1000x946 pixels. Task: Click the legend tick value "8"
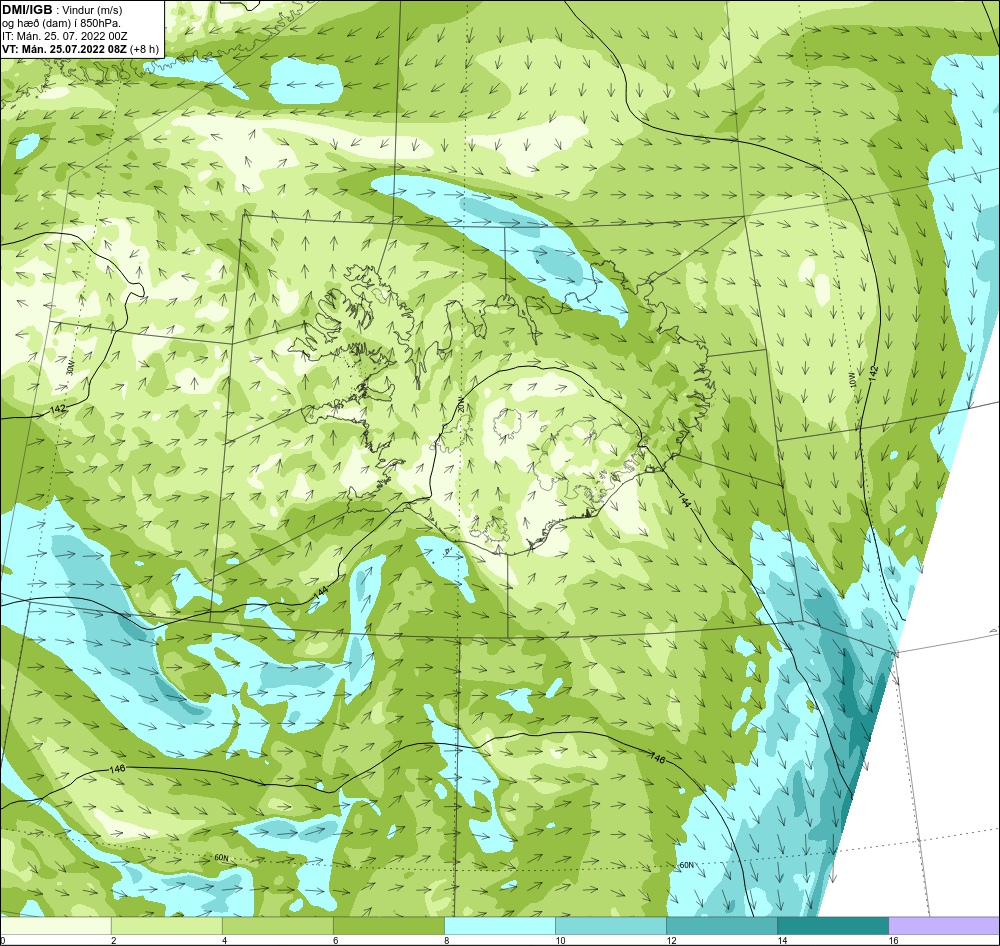pos(446,940)
